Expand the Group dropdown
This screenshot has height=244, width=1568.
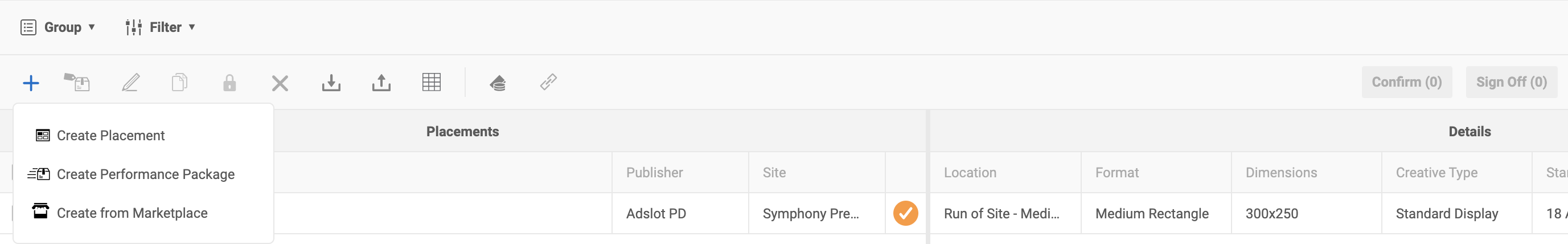click(x=58, y=27)
